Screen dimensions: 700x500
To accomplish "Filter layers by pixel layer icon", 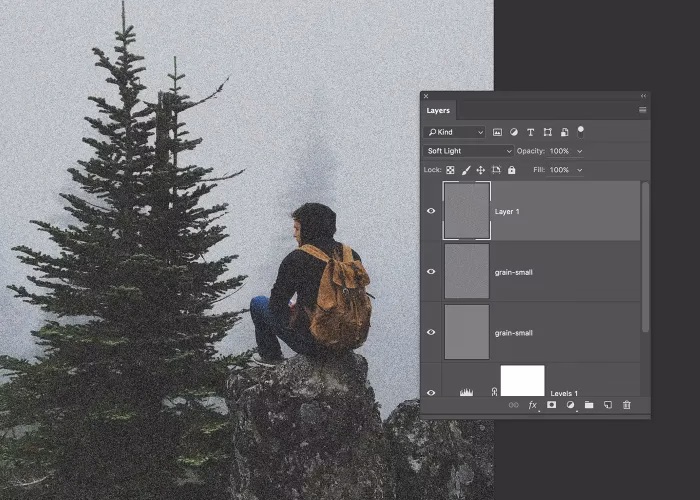I will [x=497, y=132].
